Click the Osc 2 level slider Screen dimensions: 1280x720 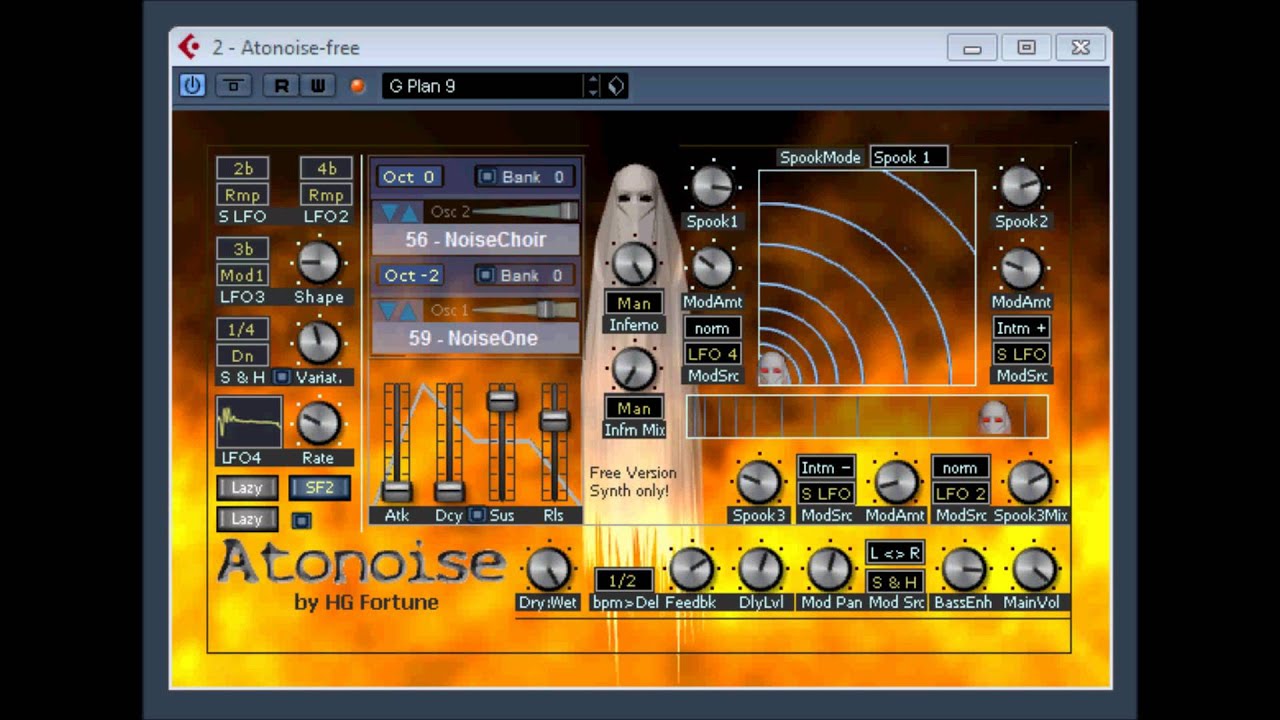[523, 212]
